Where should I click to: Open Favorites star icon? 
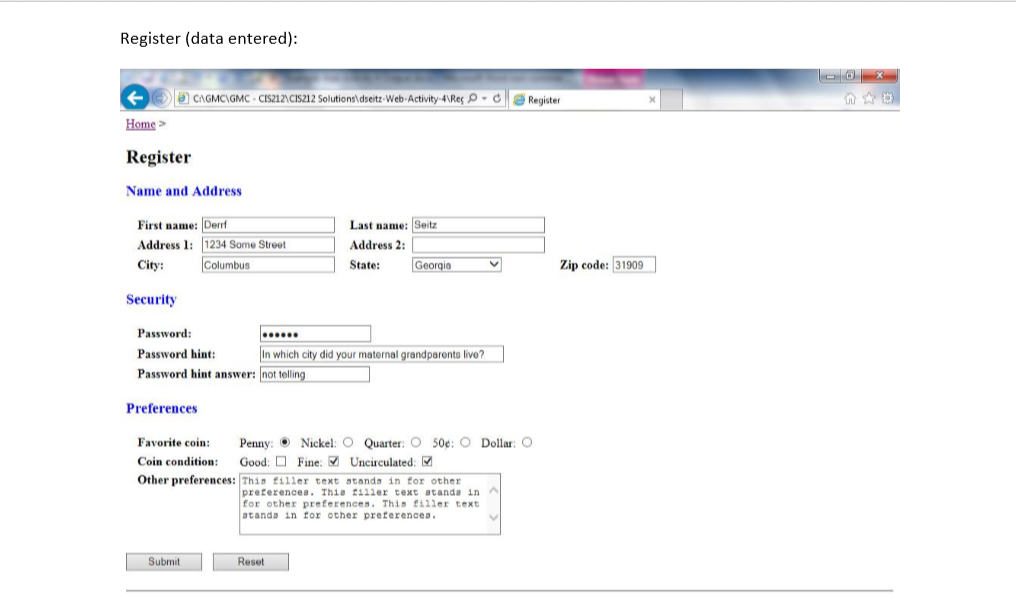pos(869,98)
